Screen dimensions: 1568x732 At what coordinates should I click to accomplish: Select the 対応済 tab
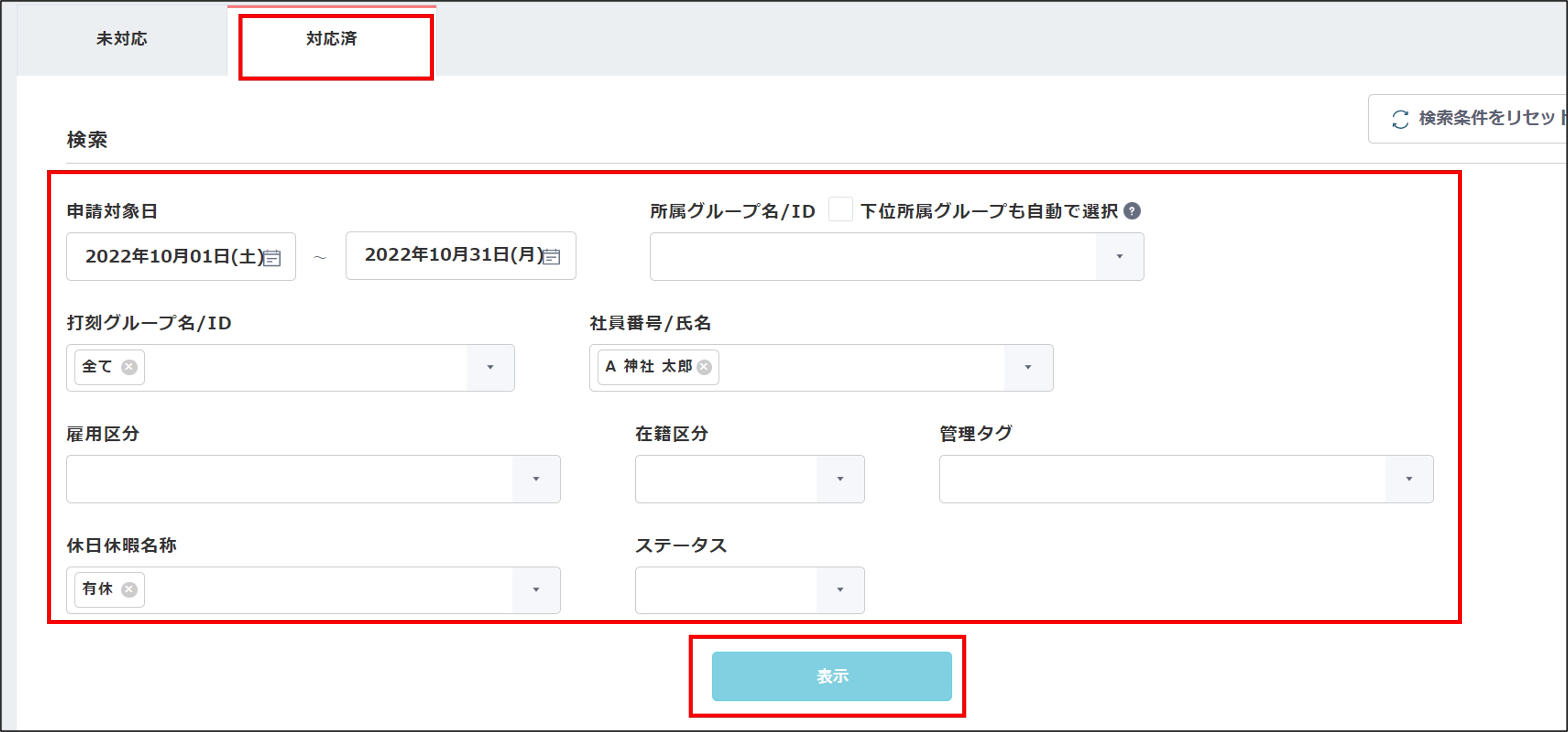332,39
